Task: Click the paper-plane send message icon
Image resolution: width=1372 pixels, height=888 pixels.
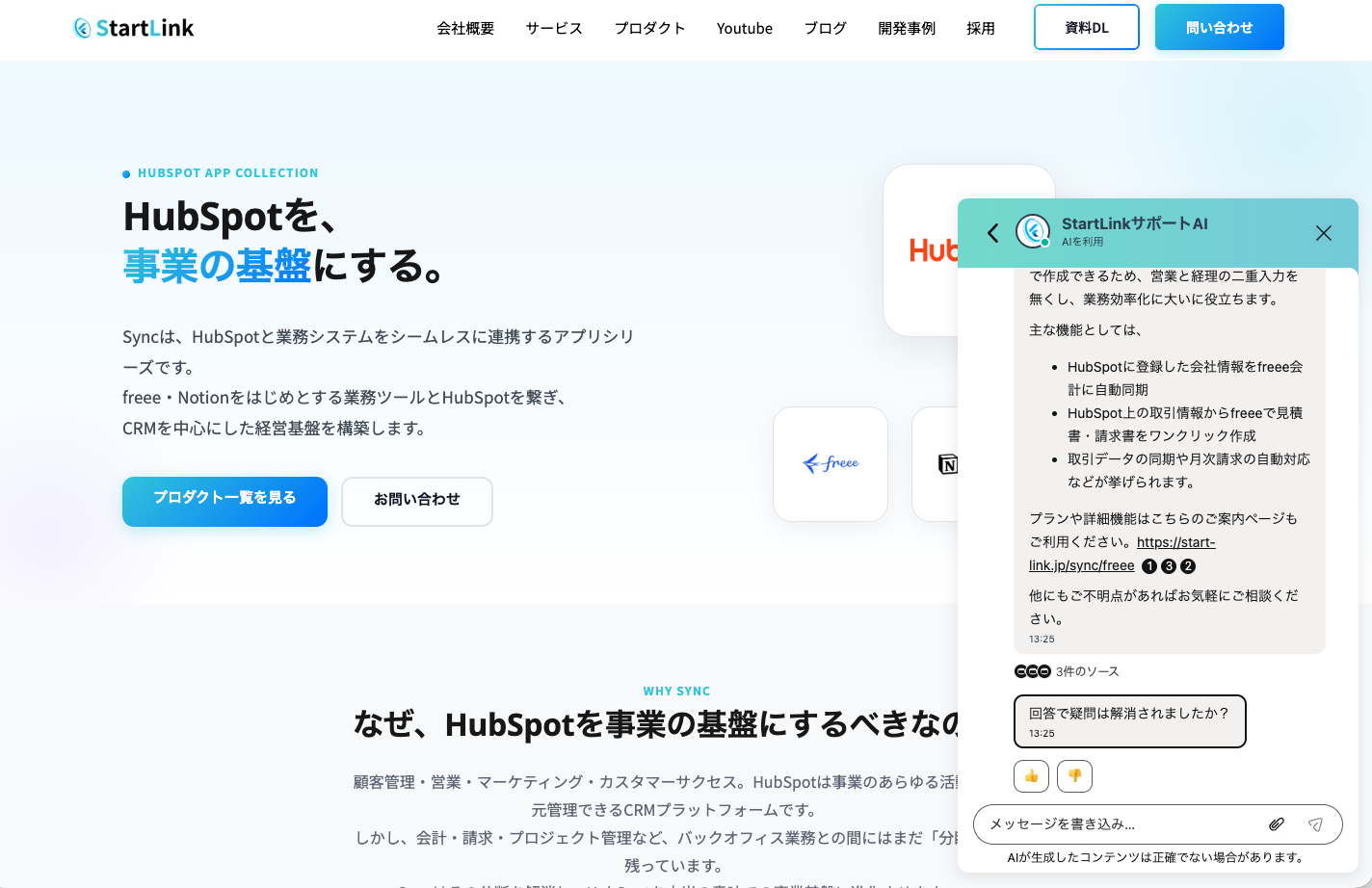Action: click(x=1316, y=824)
